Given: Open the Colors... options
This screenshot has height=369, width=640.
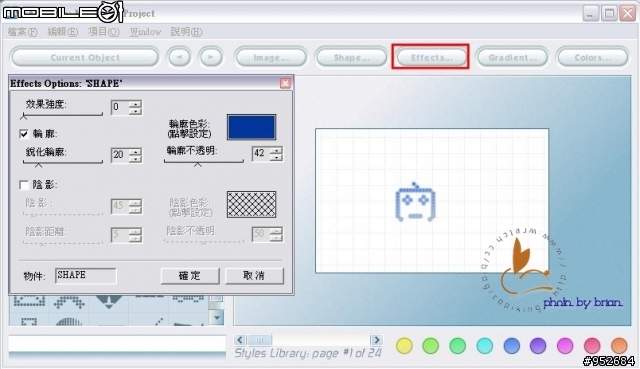Looking at the screenshot, I should pyautogui.click(x=593, y=57).
